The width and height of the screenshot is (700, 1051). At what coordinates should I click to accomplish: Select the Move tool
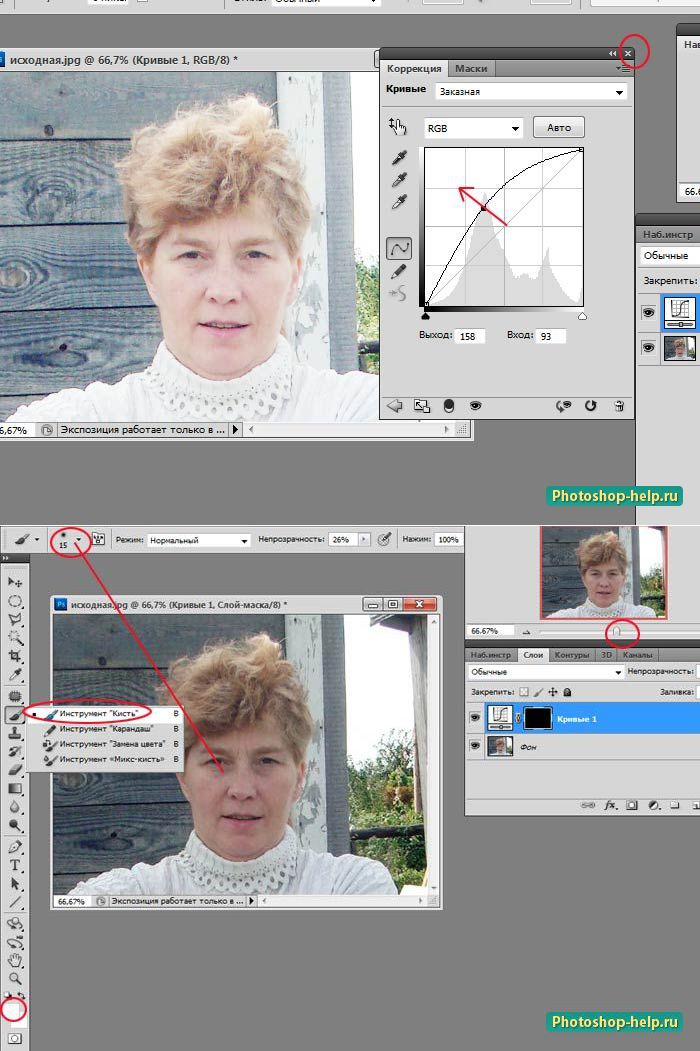(x=15, y=582)
